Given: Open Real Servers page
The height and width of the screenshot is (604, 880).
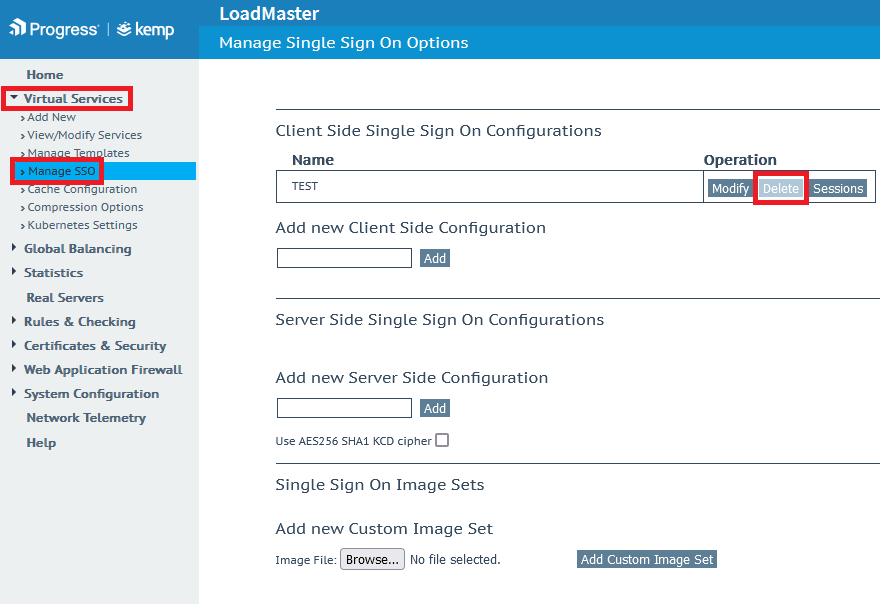Looking at the screenshot, I should coord(65,298).
